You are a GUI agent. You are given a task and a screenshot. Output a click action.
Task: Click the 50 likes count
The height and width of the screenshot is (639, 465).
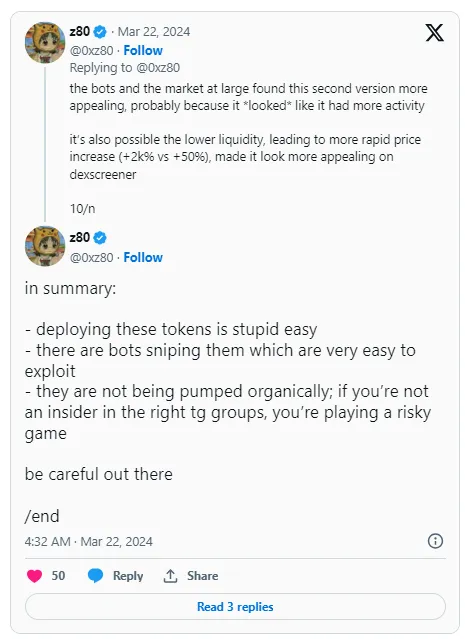pos(58,576)
